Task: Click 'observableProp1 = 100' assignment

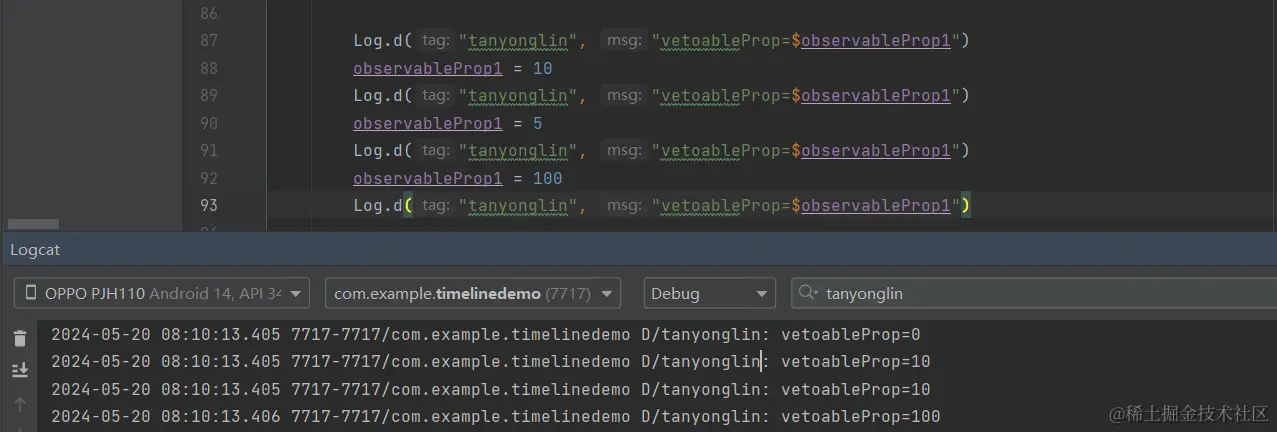Action: tap(458, 179)
